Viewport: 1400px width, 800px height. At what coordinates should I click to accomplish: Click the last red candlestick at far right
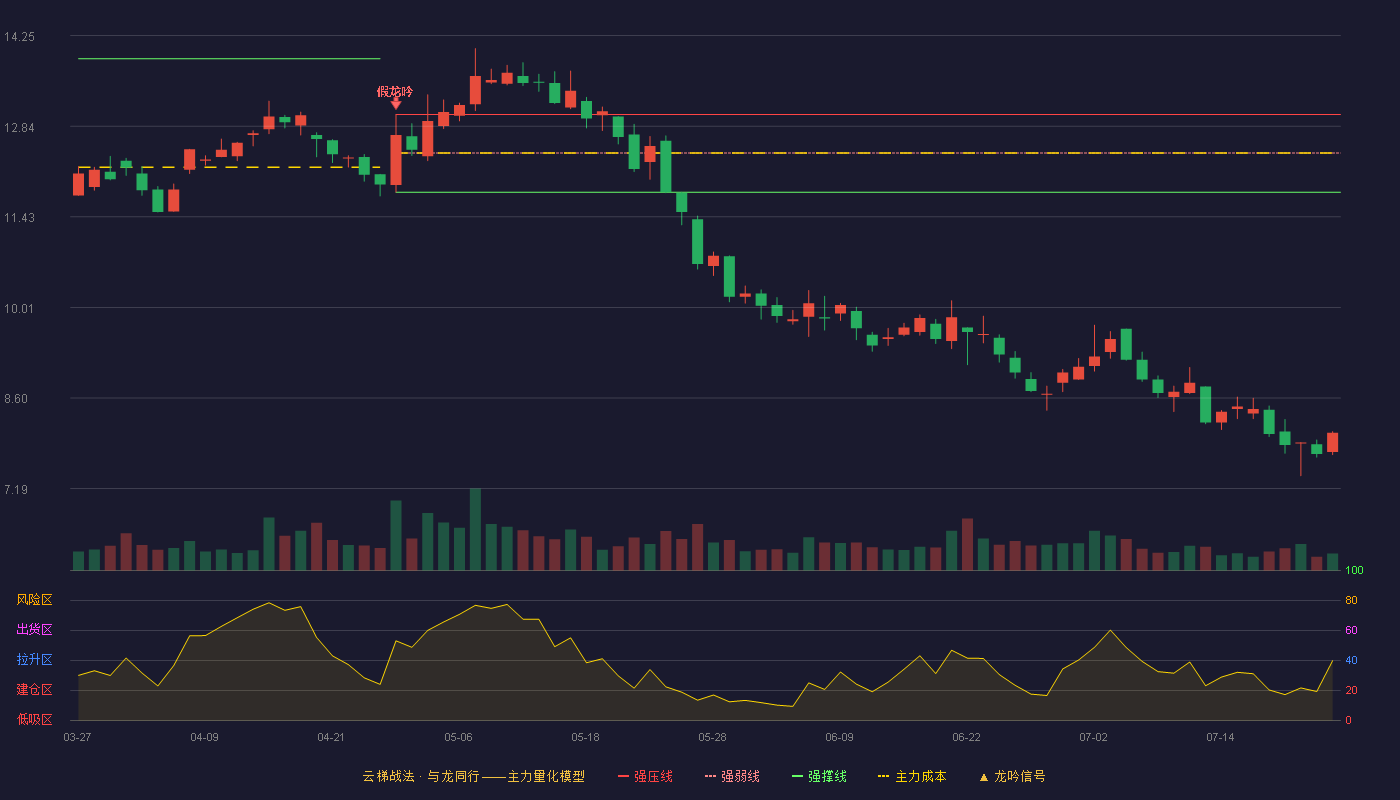1332,442
